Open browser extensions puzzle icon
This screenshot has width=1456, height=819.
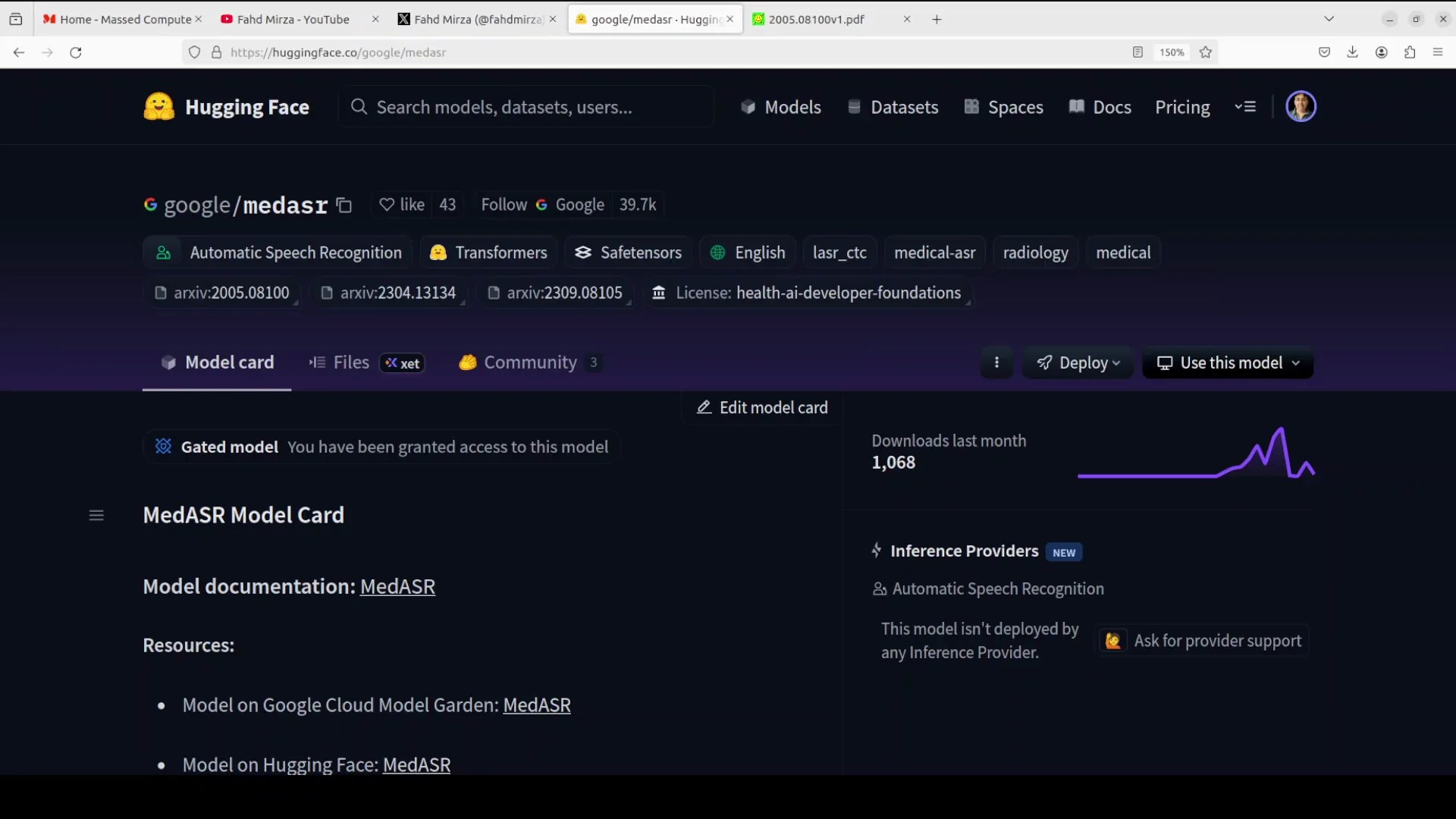pos(1410,52)
